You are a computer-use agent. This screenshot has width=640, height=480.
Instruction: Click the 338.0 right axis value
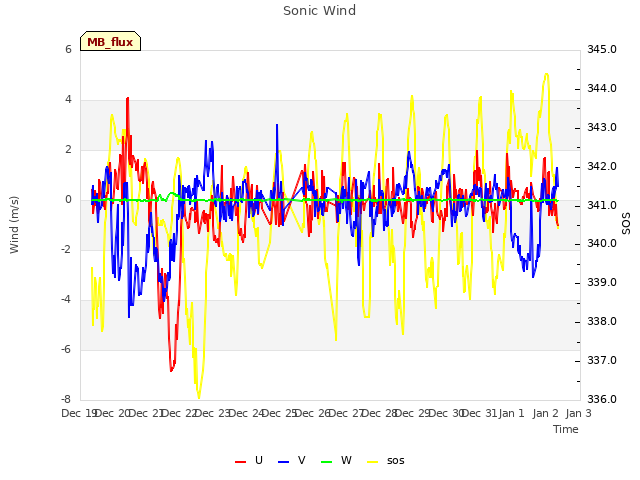coord(602,322)
